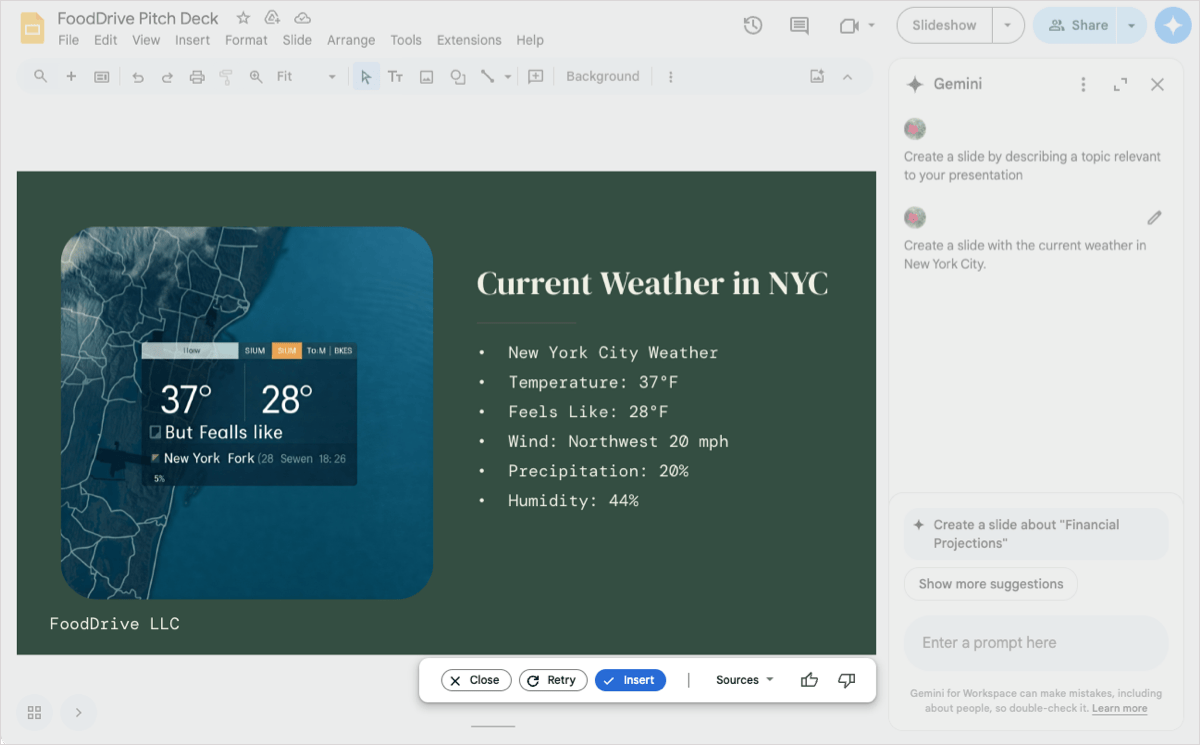1200x745 pixels.
Task: Open the Slideshow options dropdown arrow
Action: [x=1007, y=26]
